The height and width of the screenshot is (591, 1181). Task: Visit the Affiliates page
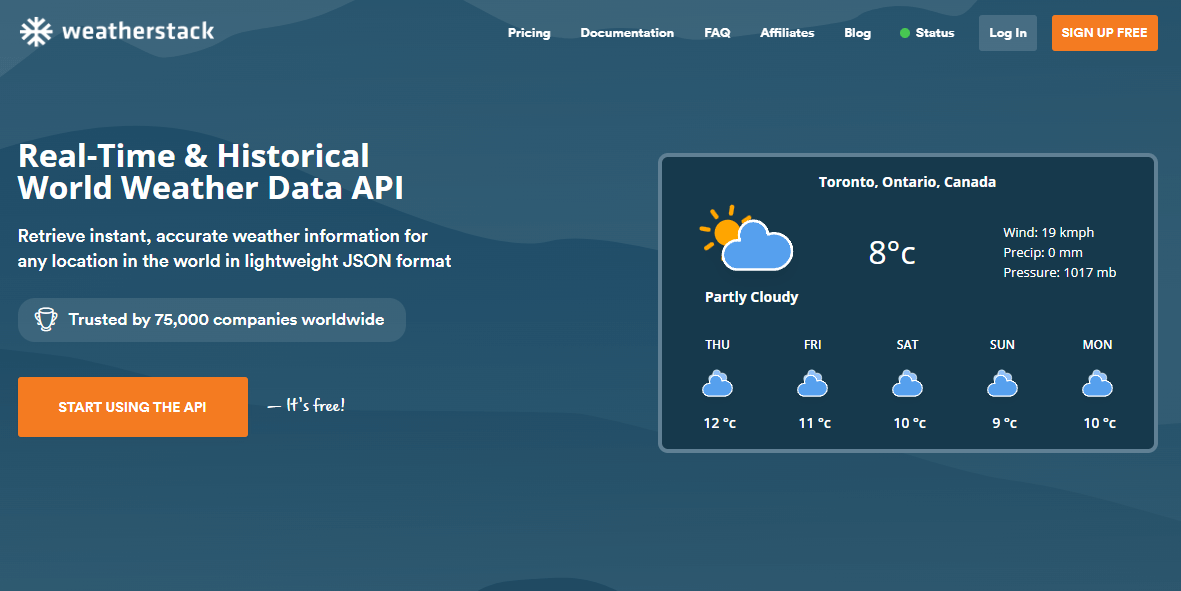tap(787, 33)
